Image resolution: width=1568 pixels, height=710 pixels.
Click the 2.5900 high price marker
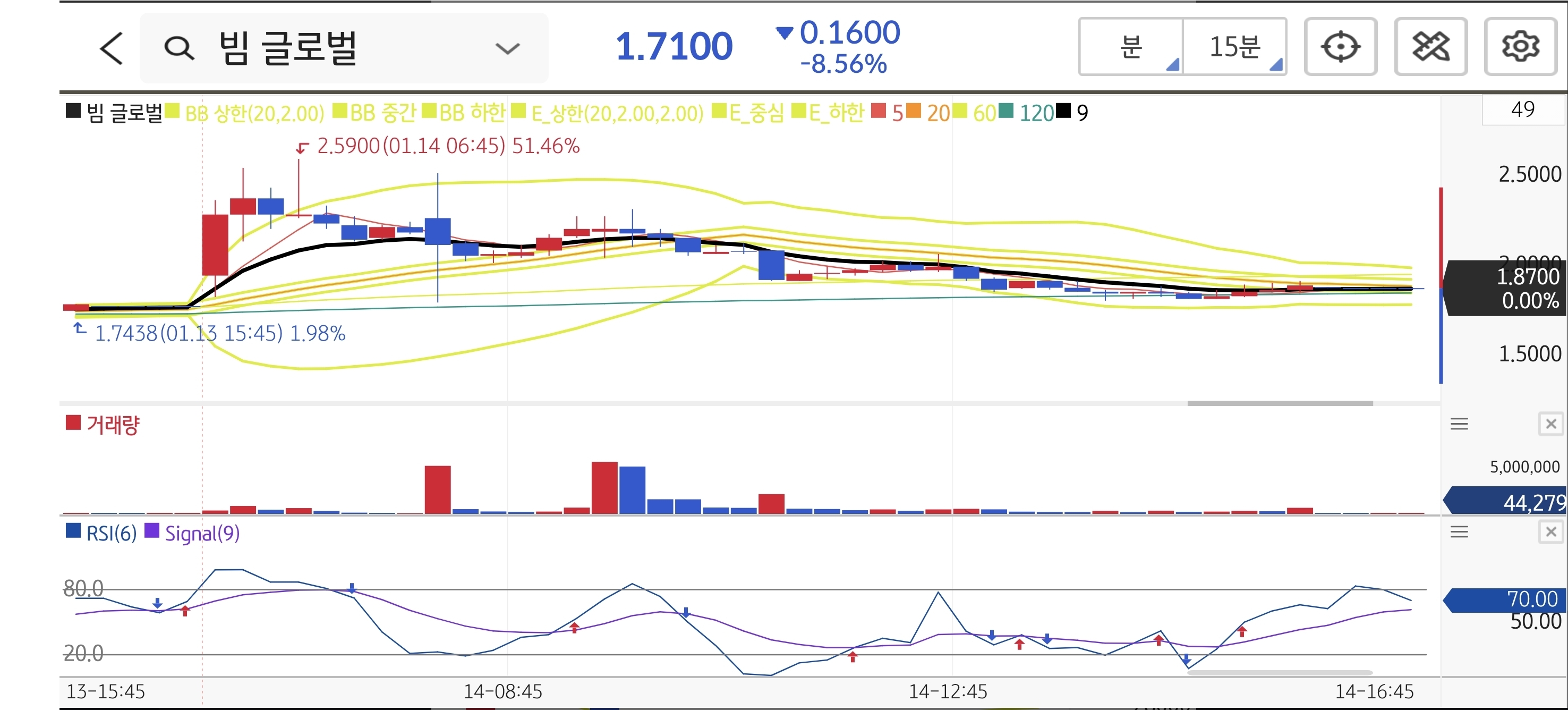[x=348, y=146]
